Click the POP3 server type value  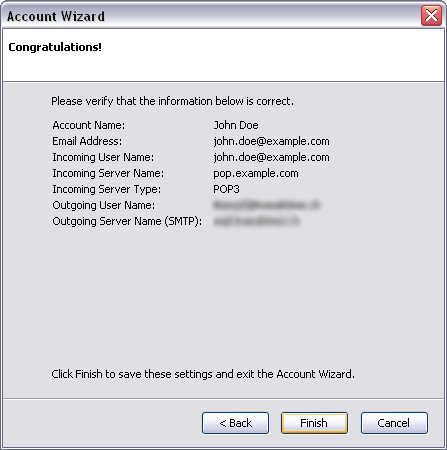226,189
